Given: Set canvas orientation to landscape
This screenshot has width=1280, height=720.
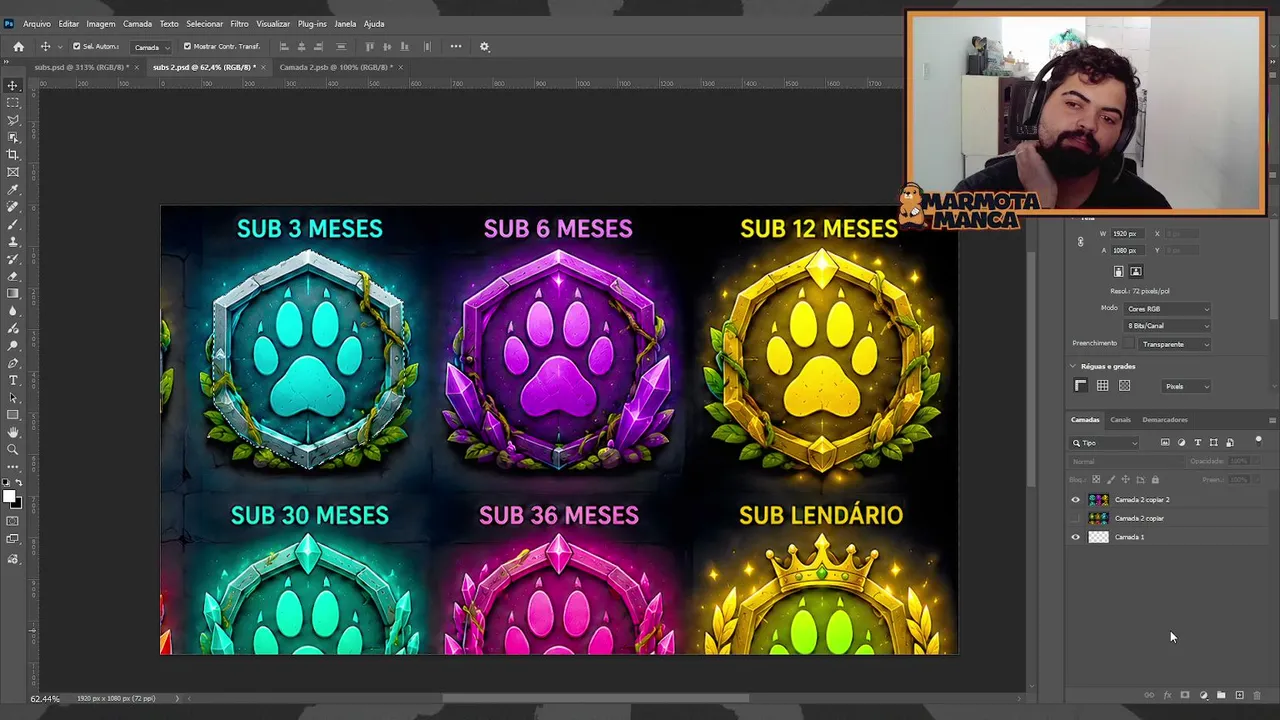Looking at the screenshot, I should [x=1136, y=271].
